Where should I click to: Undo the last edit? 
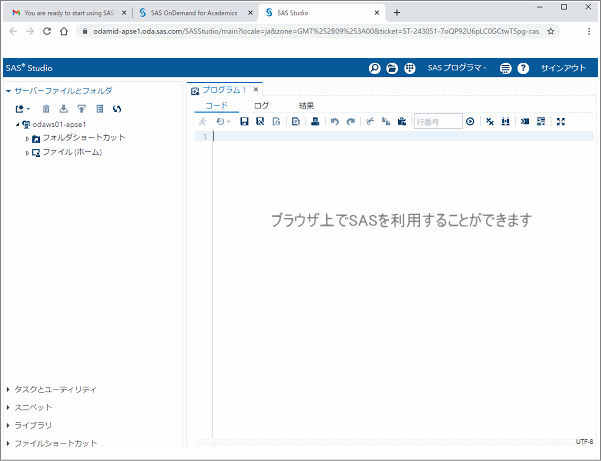tap(335, 121)
